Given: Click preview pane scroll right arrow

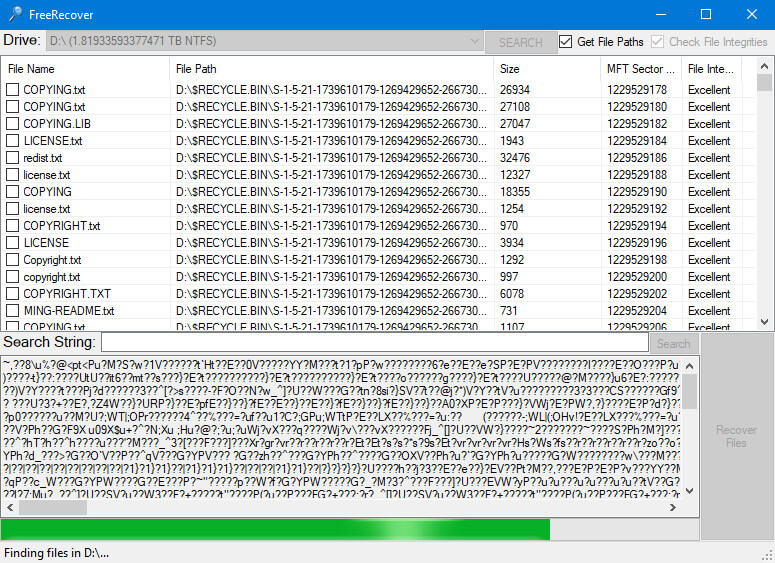Looking at the screenshot, I should pos(673,507).
